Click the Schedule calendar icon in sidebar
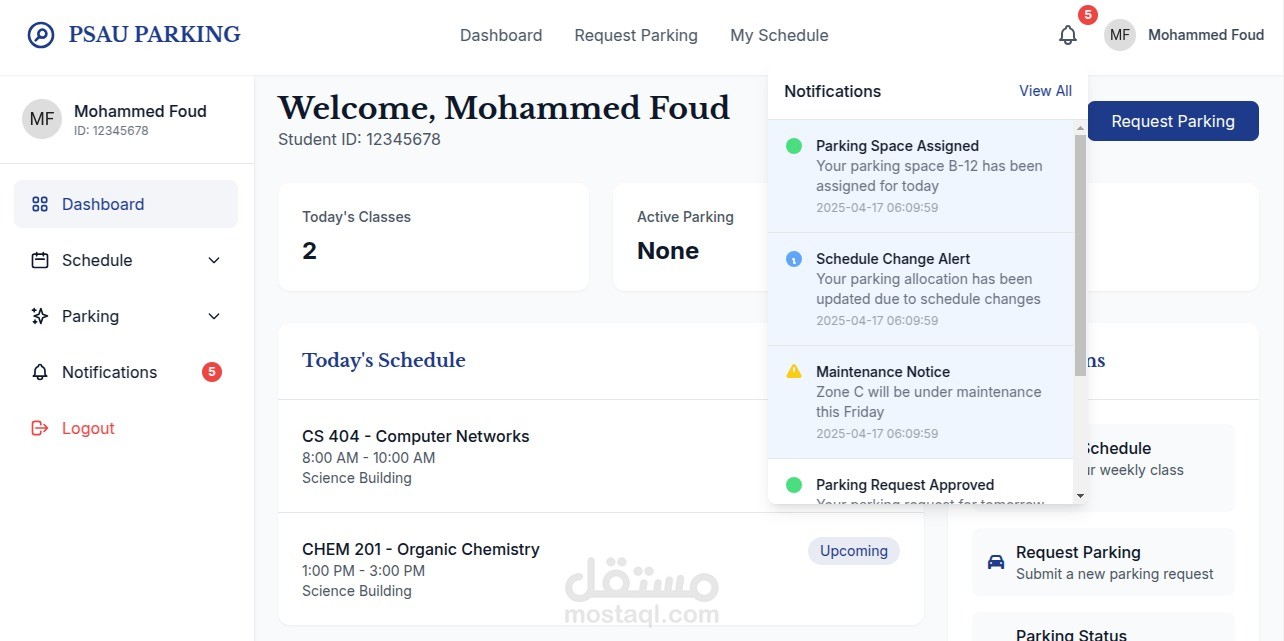Image resolution: width=1284 pixels, height=641 pixels. click(x=40, y=260)
